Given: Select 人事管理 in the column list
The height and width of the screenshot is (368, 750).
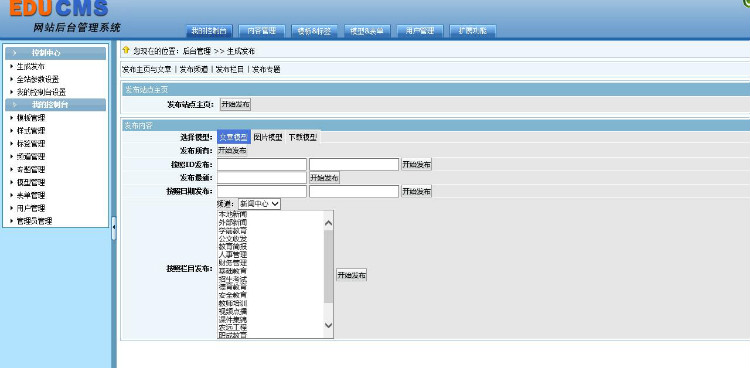Looking at the screenshot, I should (x=233, y=255).
